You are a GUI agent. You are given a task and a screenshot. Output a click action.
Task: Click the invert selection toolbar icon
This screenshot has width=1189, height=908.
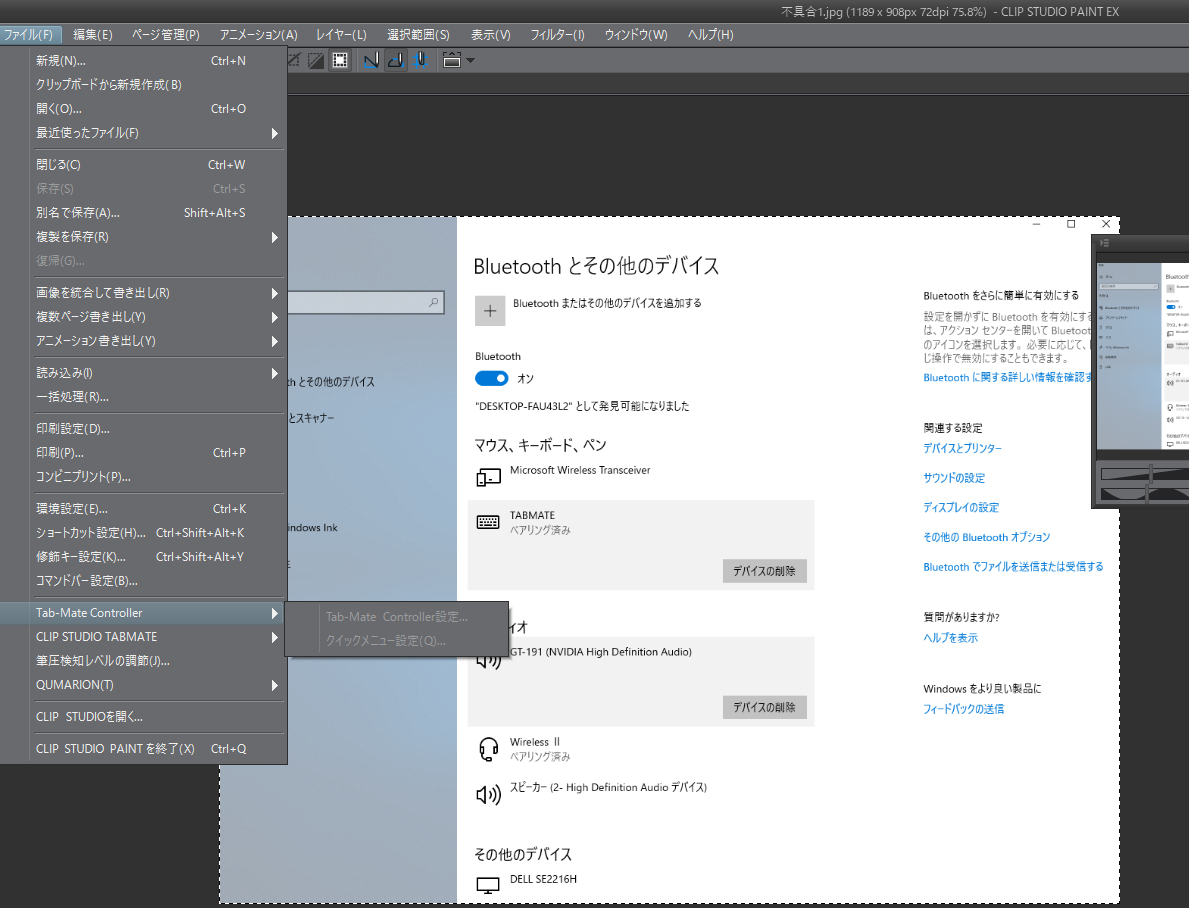pos(316,60)
